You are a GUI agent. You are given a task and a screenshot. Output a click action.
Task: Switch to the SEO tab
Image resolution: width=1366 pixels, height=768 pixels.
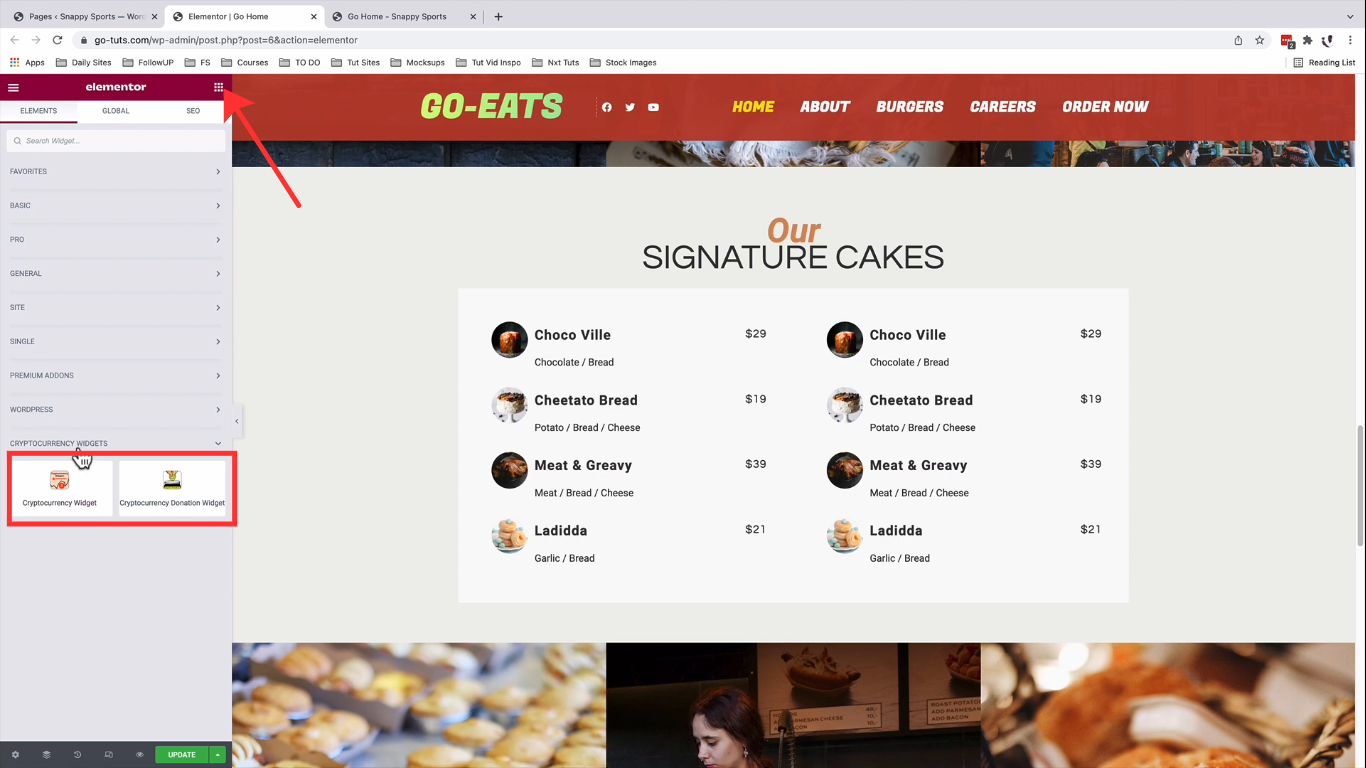[x=193, y=111]
